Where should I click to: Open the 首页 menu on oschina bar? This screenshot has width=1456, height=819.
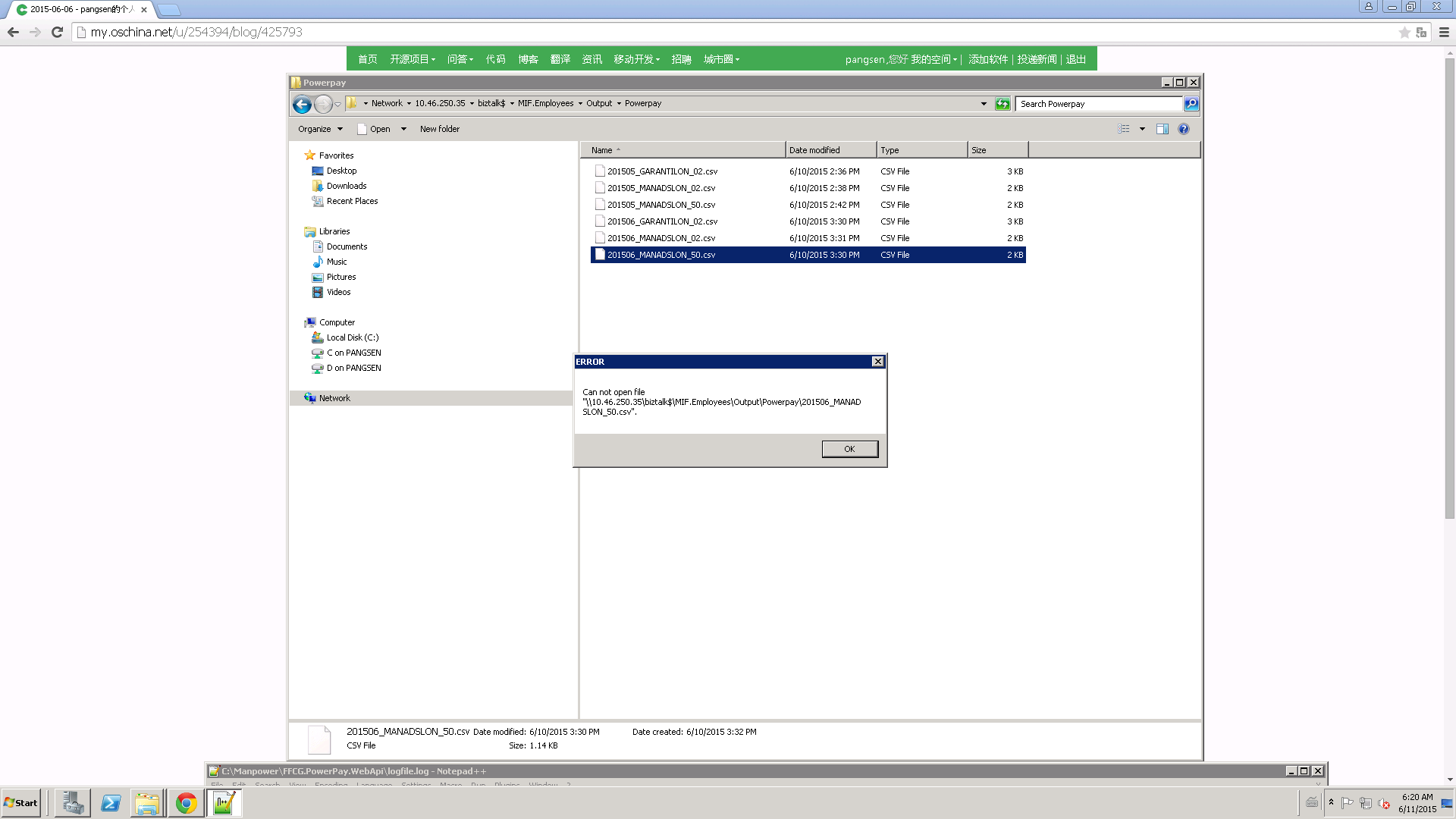[x=368, y=59]
